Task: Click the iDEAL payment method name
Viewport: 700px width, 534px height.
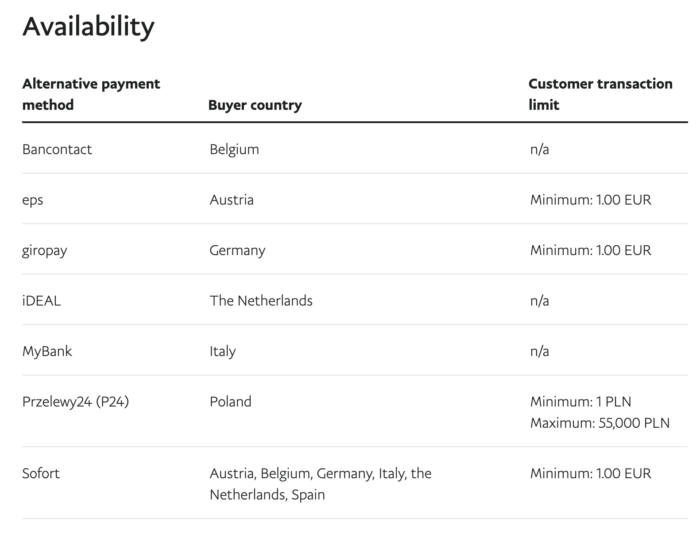Action: [42, 300]
